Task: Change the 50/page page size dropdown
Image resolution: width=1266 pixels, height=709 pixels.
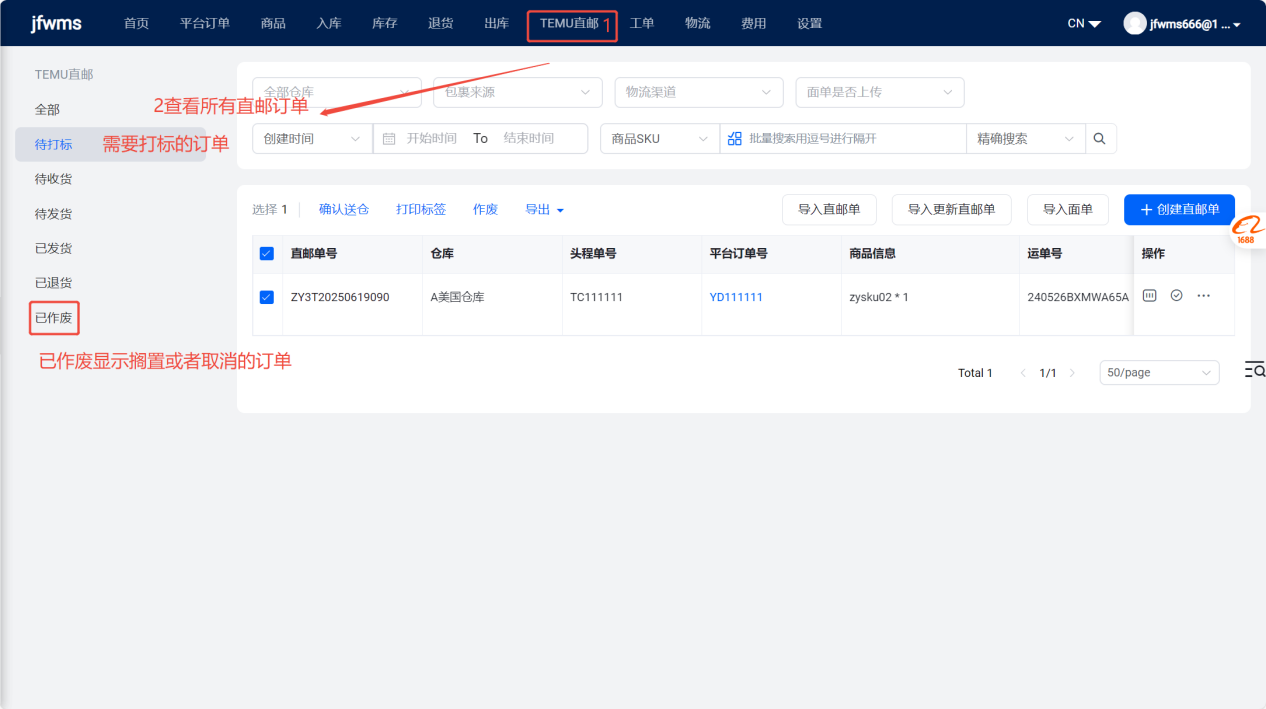Action: [1159, 372]
